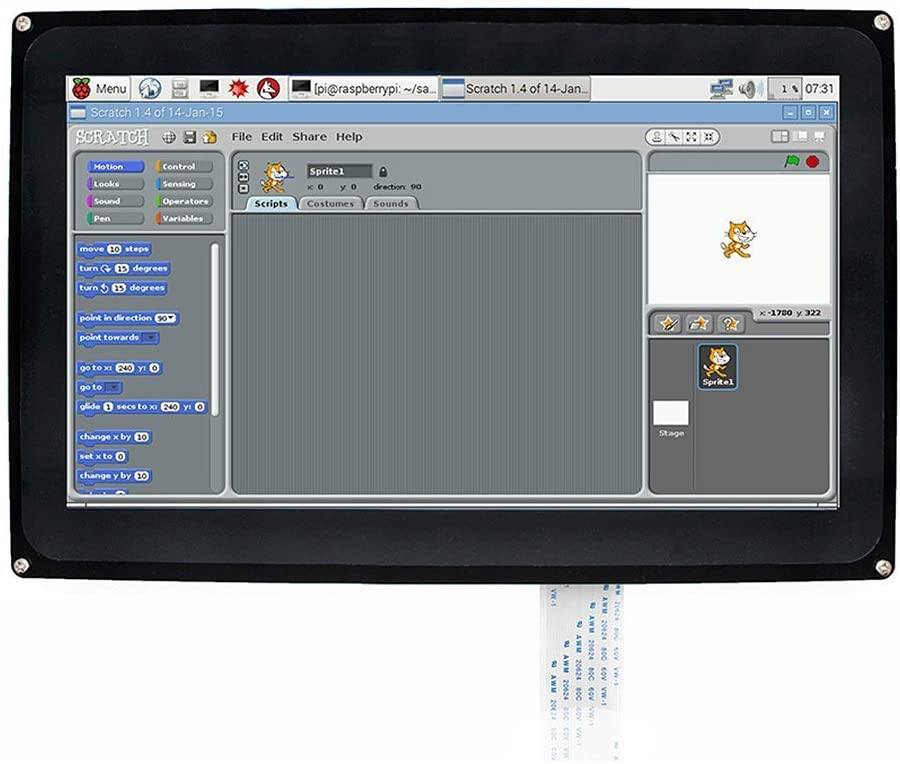Select the Looks block category
Screen dimensions: 900x764
pos(106,184)
